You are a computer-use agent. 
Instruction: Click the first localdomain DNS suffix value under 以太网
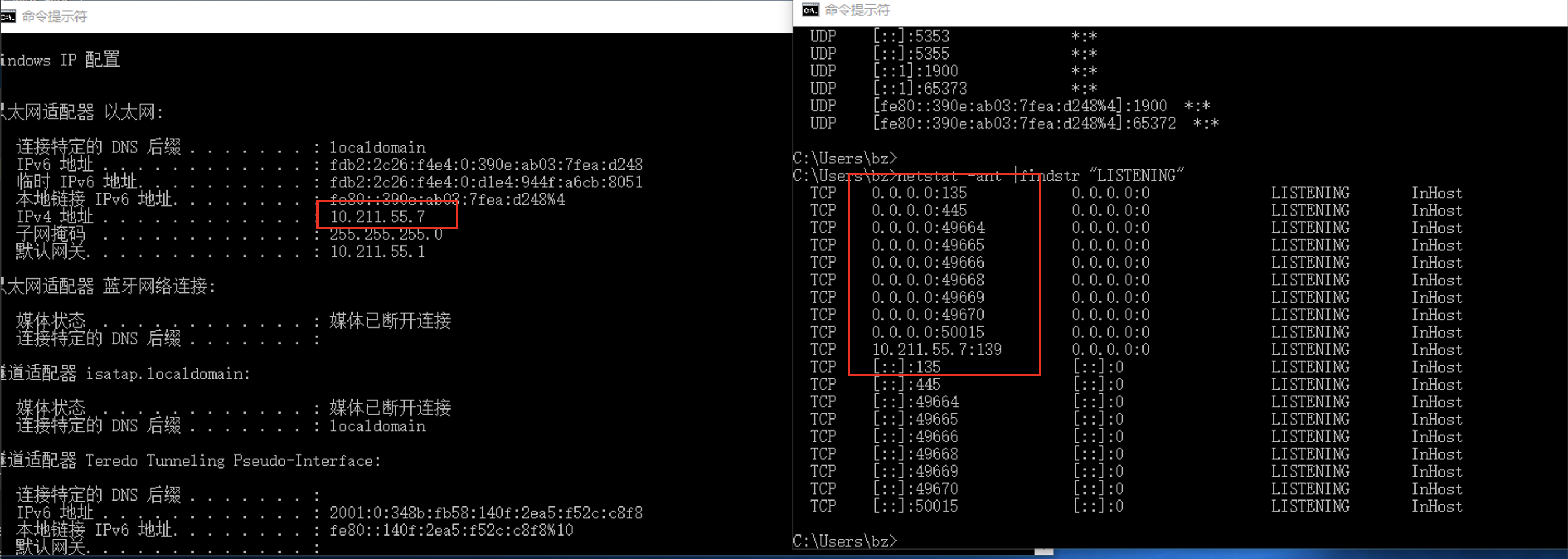pos(377,147)
